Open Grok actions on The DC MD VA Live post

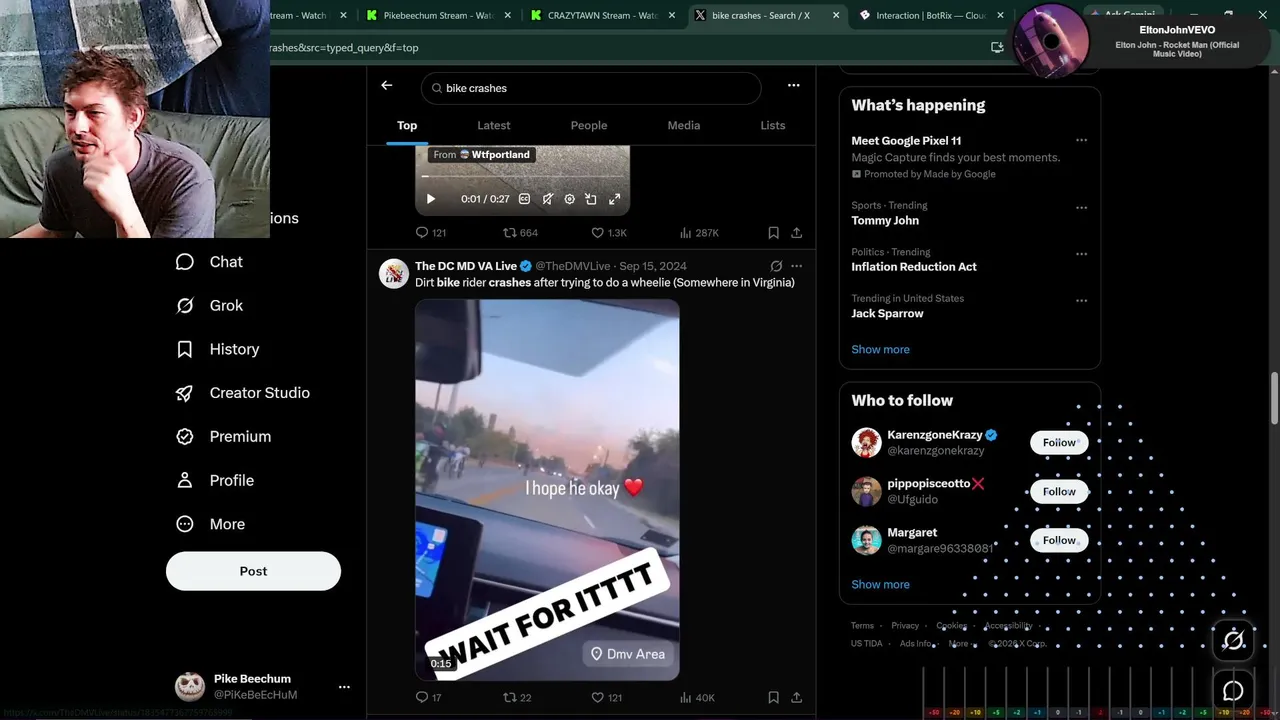click(776, 266)
